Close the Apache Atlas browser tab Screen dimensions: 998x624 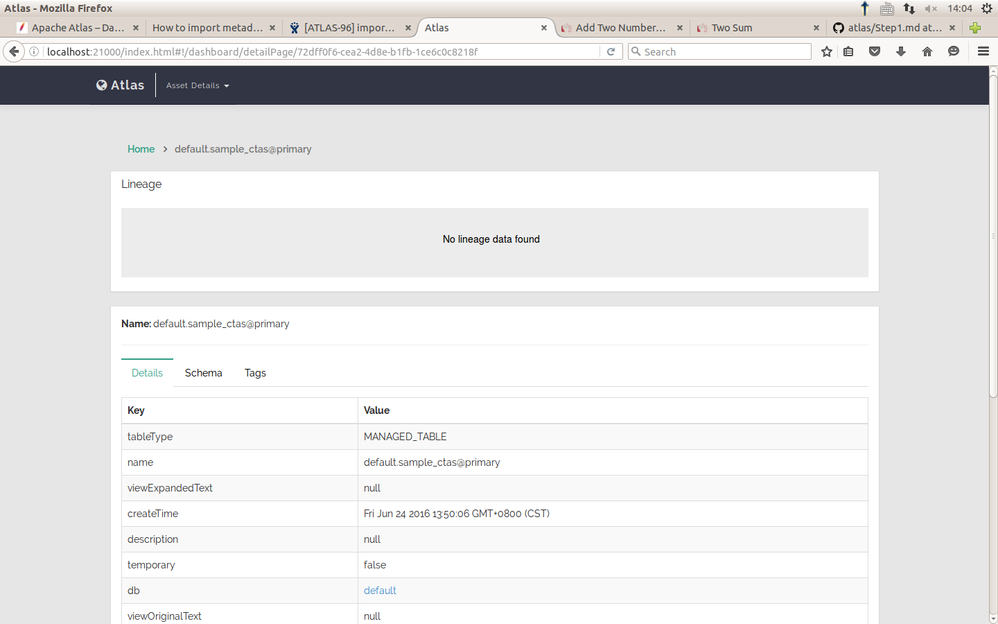point(136,28)
